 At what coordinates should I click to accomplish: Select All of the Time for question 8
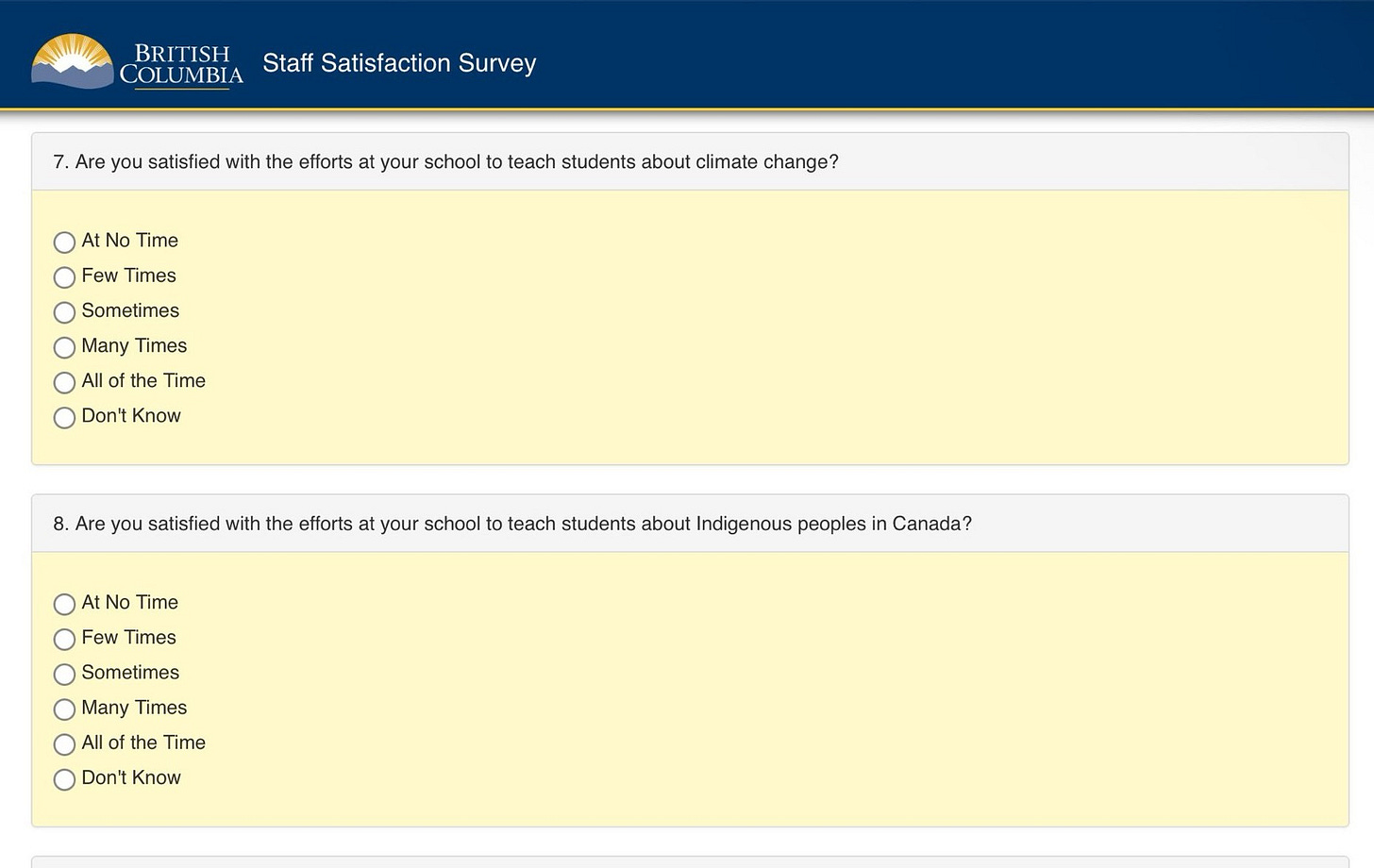(64, 744)
